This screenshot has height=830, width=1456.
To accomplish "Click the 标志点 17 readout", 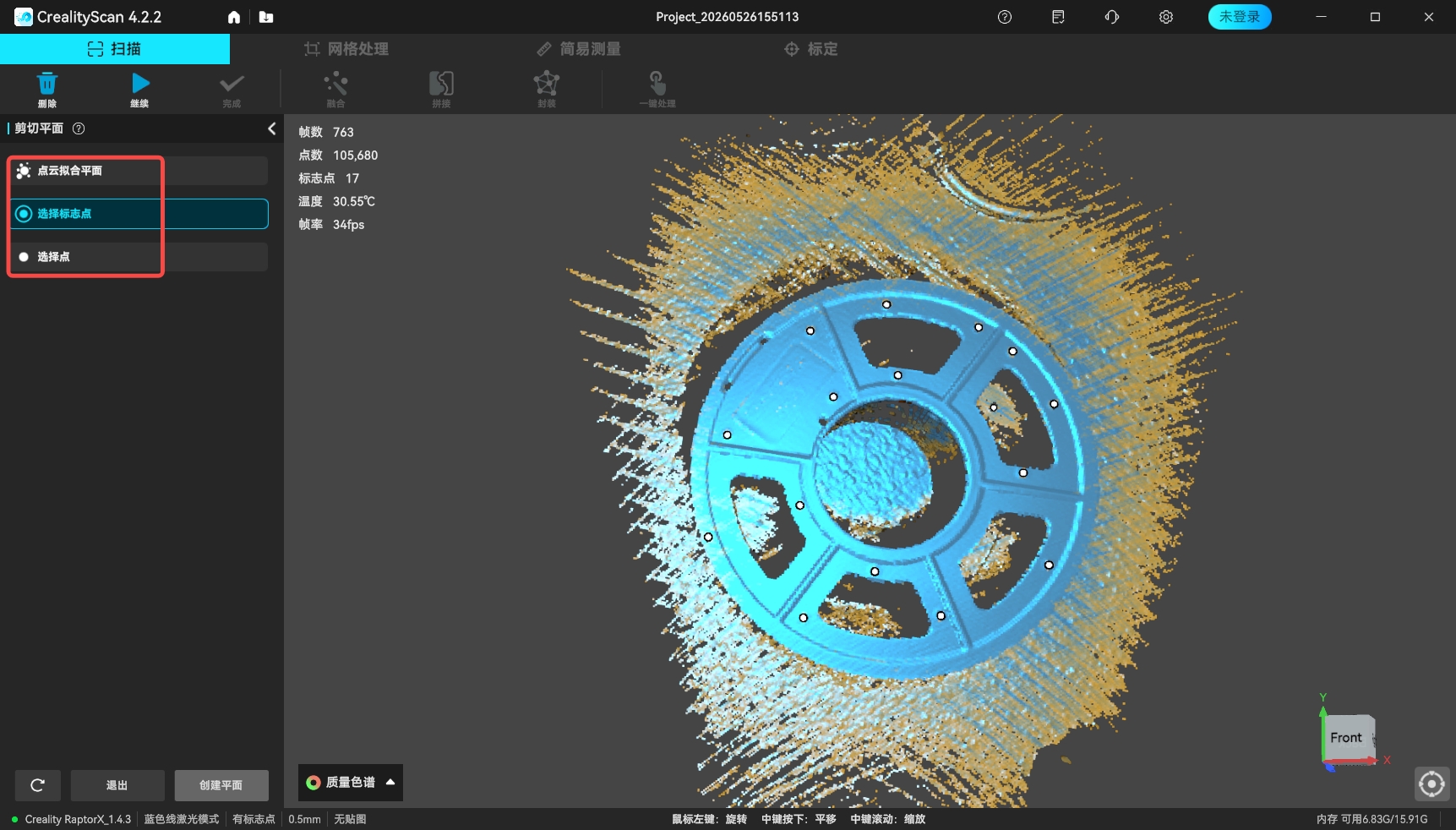I will 329,178.
